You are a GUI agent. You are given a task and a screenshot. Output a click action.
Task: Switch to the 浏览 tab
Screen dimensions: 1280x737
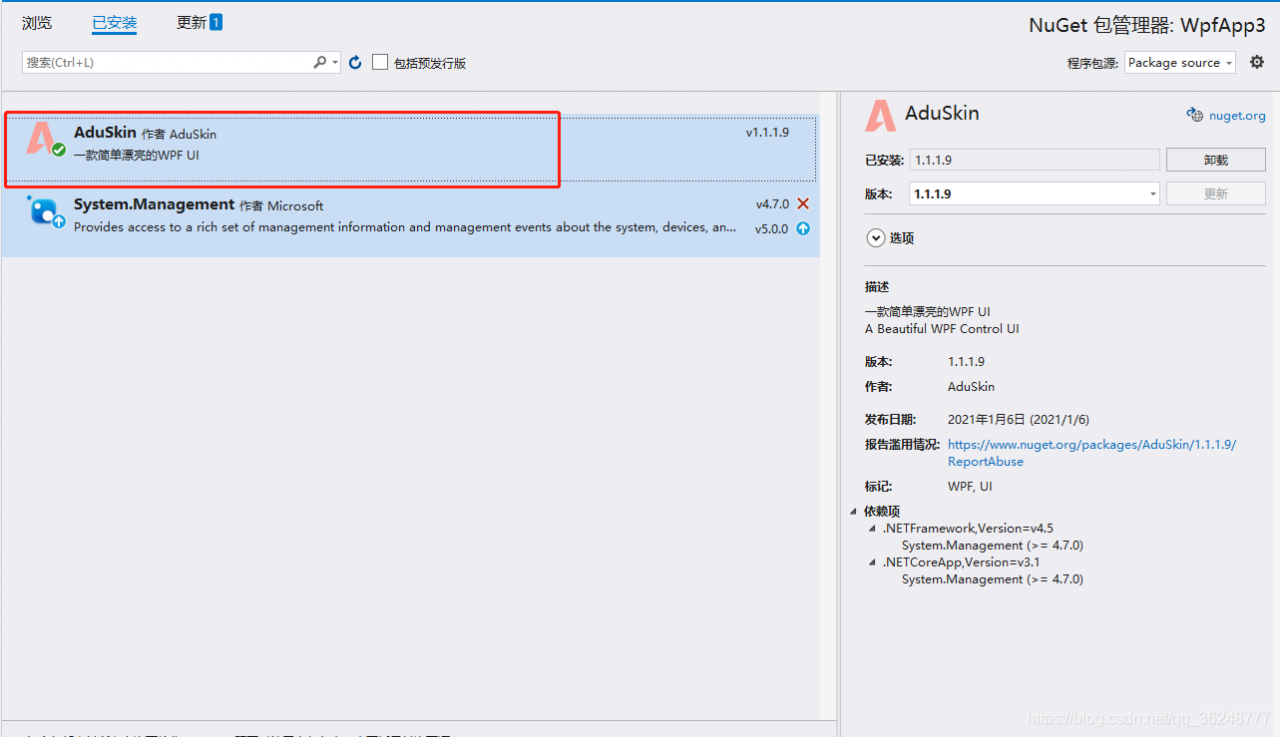pyautogui.click(x=37, y=22)
